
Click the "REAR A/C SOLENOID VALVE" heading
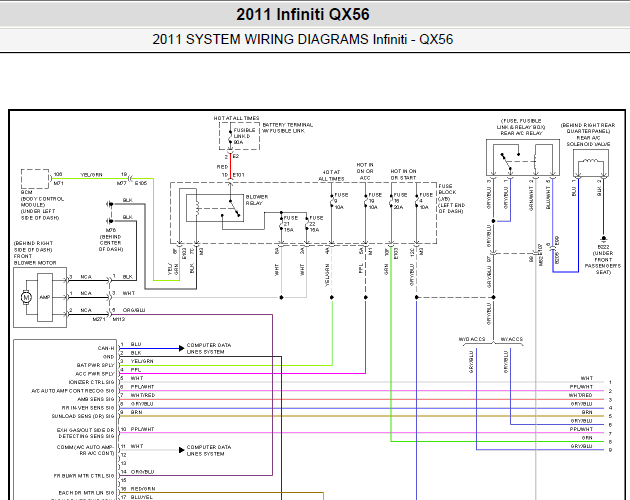[588, 141]
